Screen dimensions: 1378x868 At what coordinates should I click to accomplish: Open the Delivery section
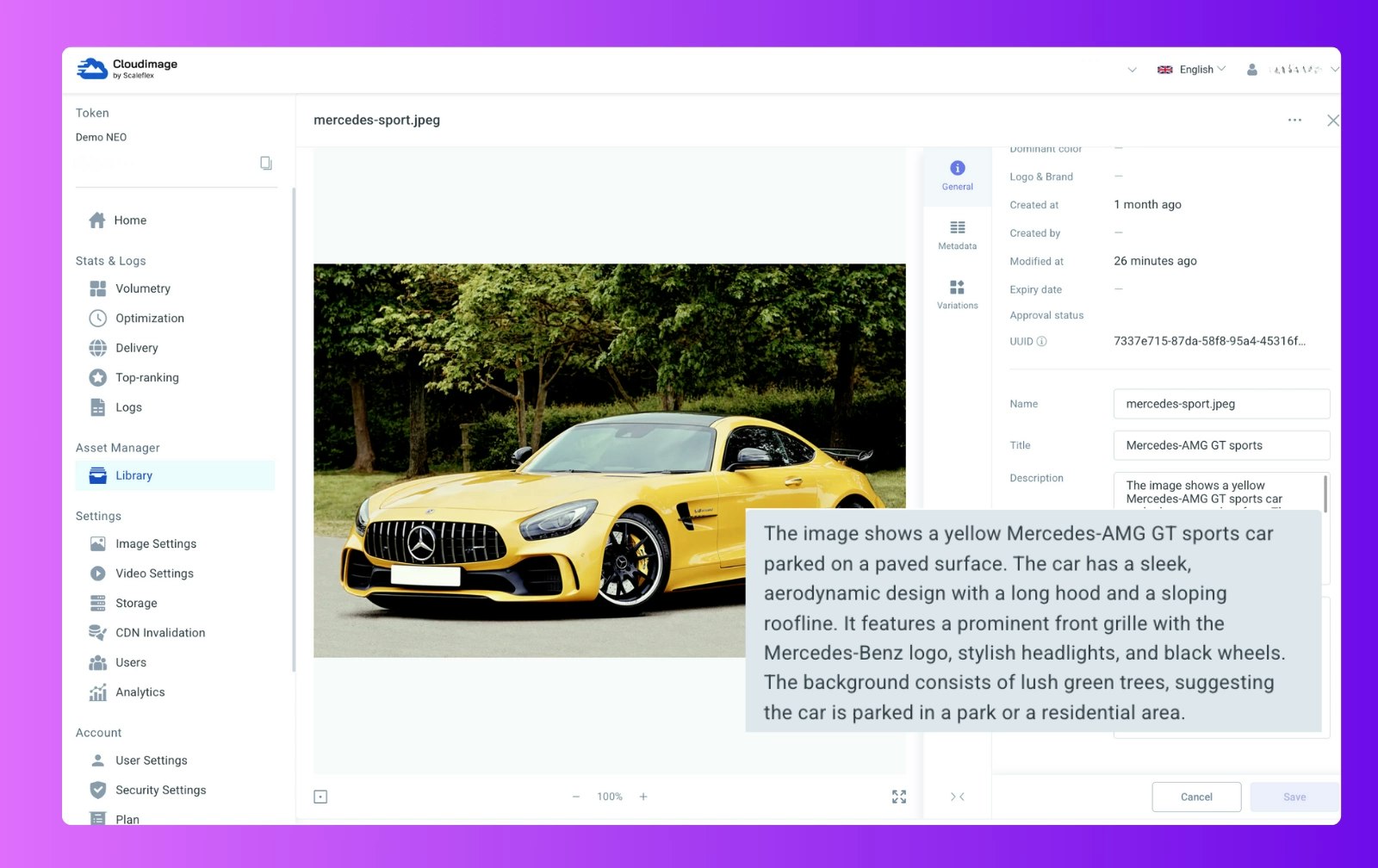click(136, 348)
